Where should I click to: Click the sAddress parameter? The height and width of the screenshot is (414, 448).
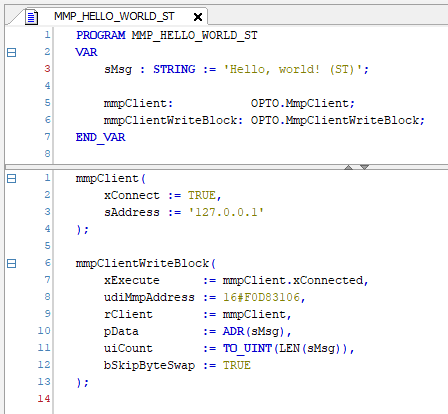click(132, 212)
